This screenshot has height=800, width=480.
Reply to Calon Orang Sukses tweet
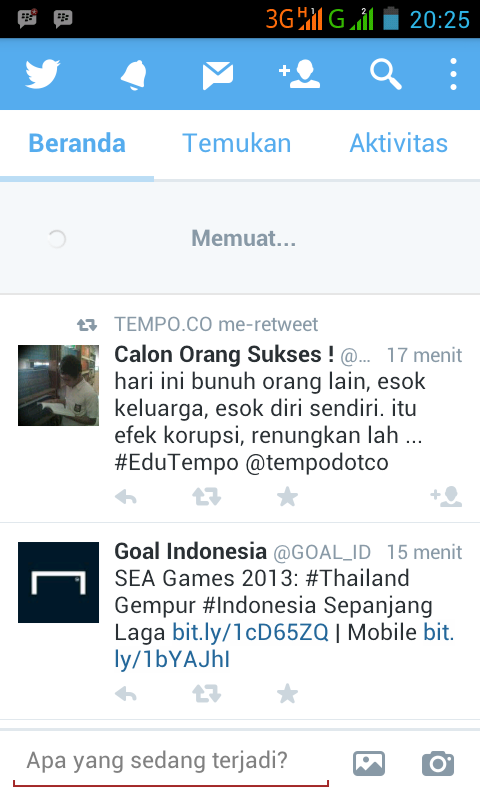(x=125, y=496)
